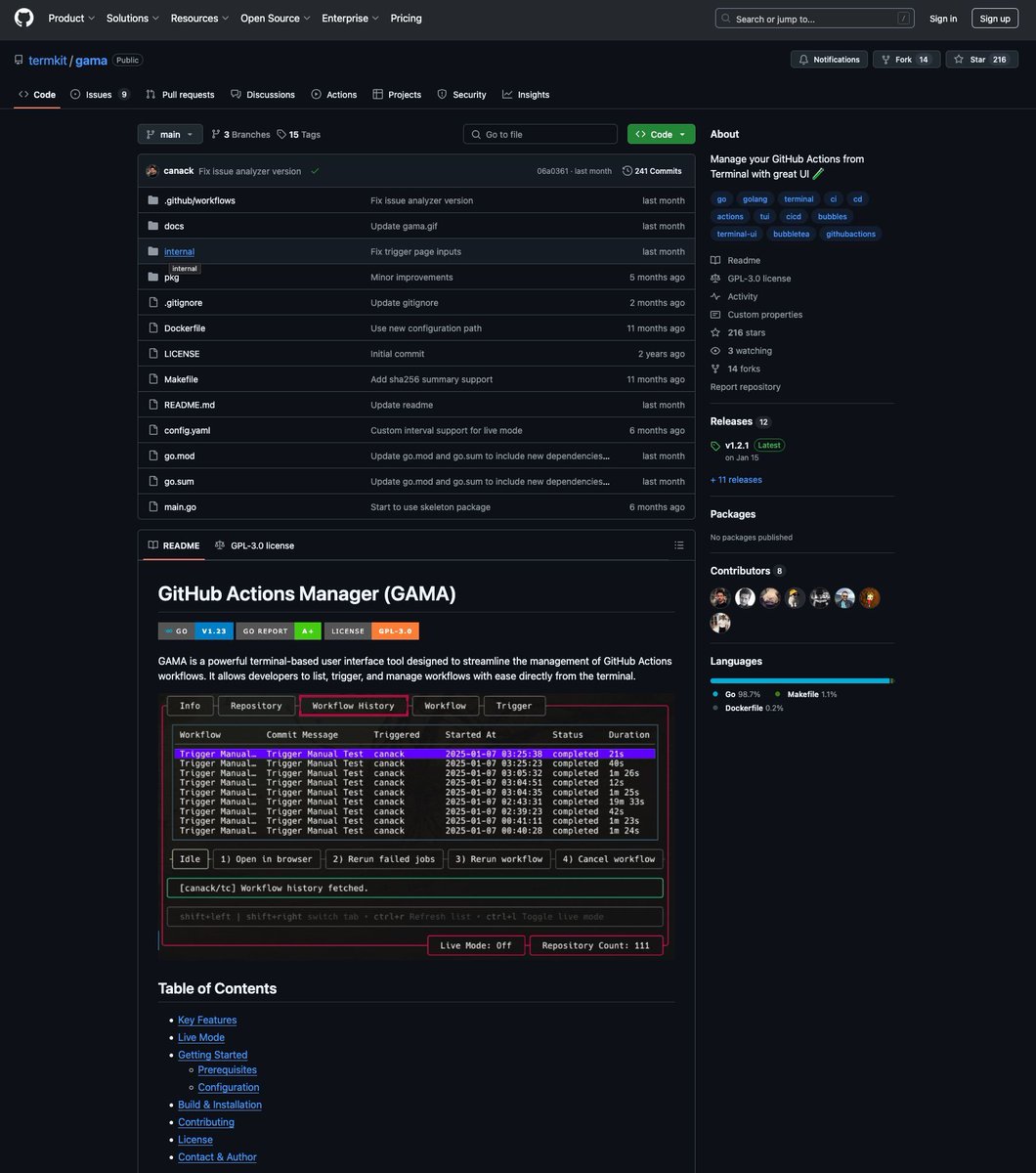View the 3 Branches link

[x=240, y=134]
